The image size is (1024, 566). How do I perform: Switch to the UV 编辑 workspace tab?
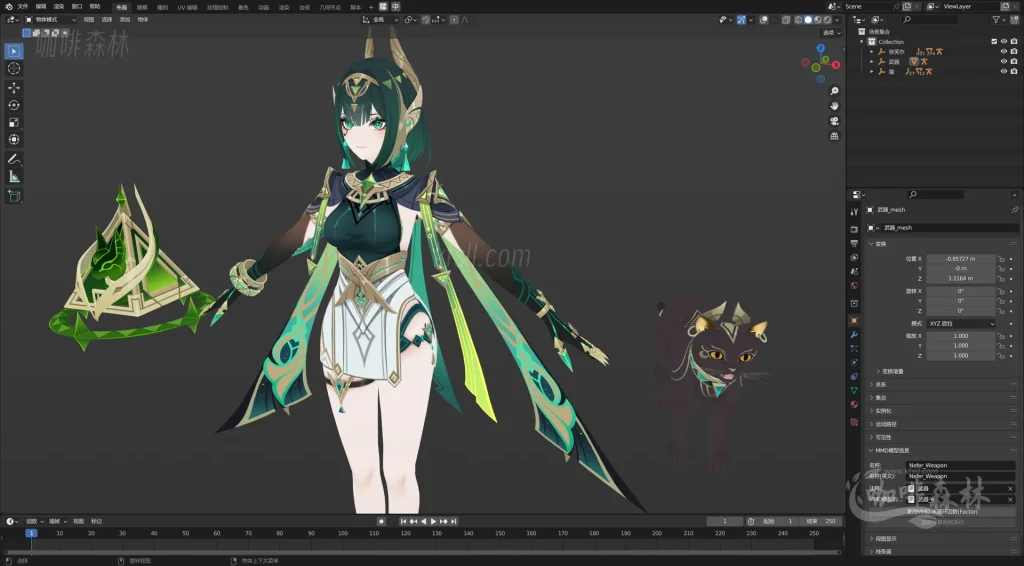tap(187, 7)
